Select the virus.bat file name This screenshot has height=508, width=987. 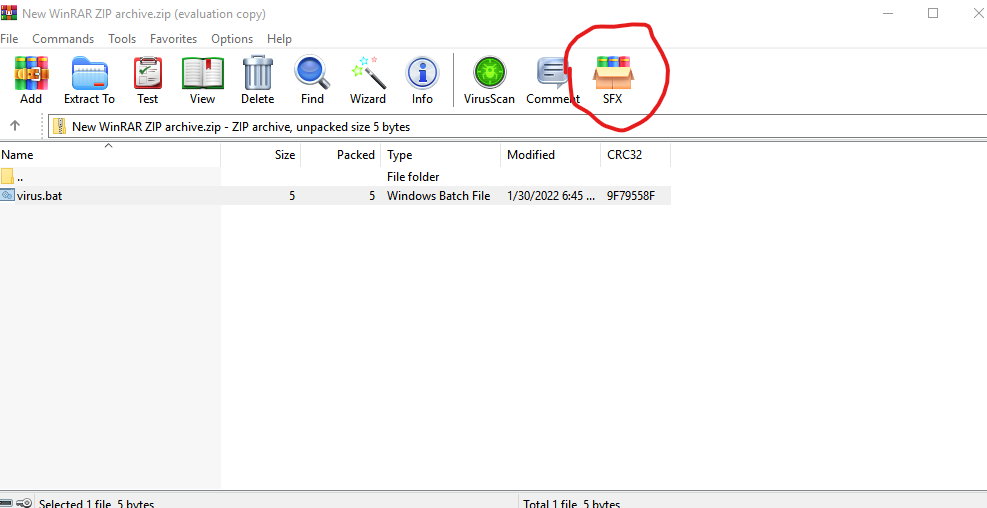[x=39, y=196]
